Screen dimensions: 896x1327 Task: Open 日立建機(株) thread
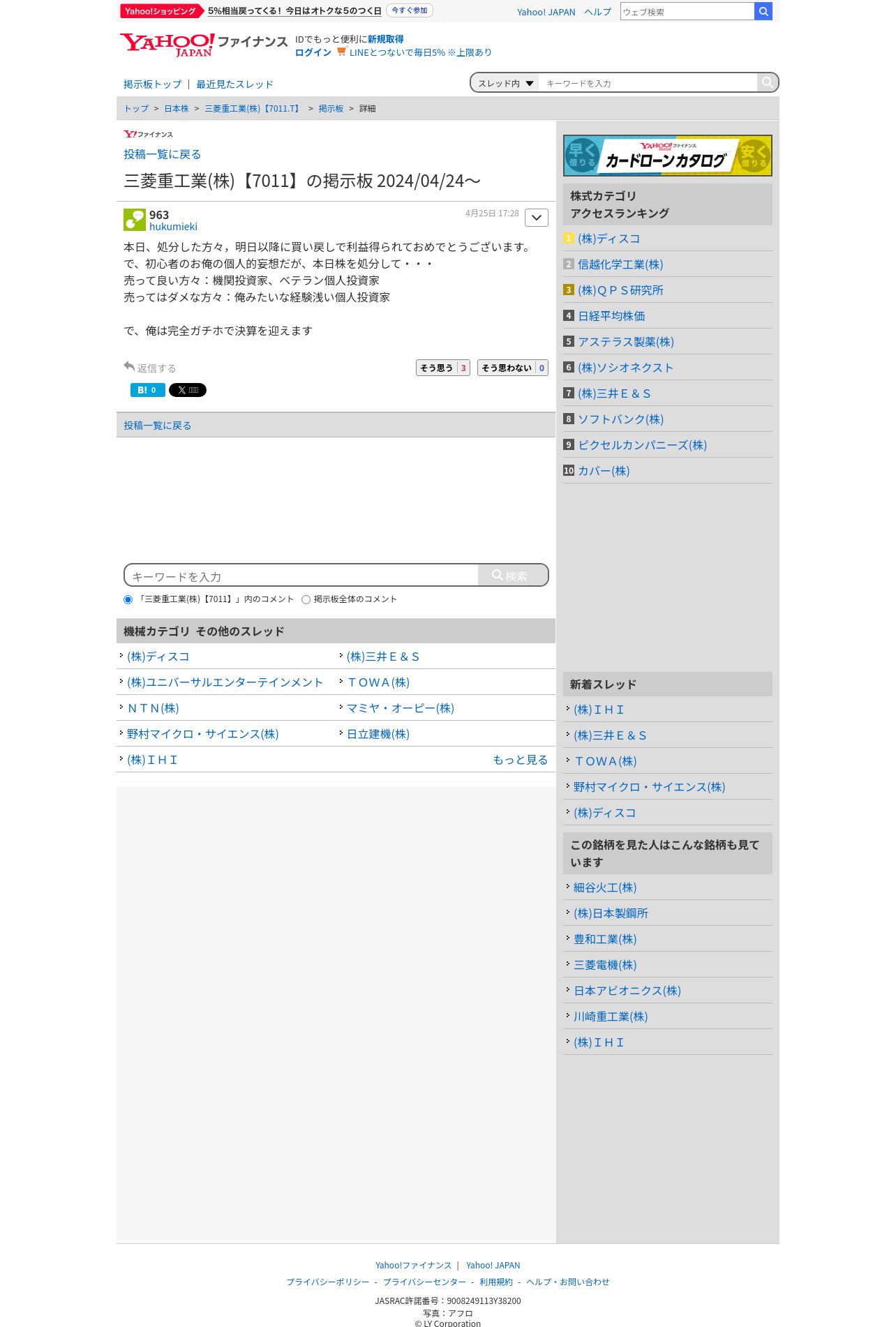coord(378,734)
